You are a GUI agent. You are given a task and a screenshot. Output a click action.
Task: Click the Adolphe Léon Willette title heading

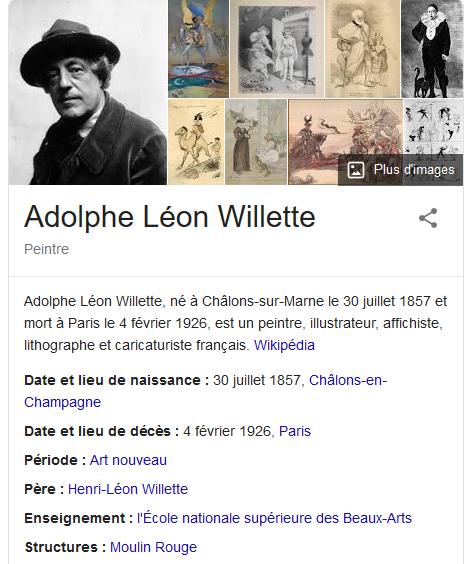169,217
